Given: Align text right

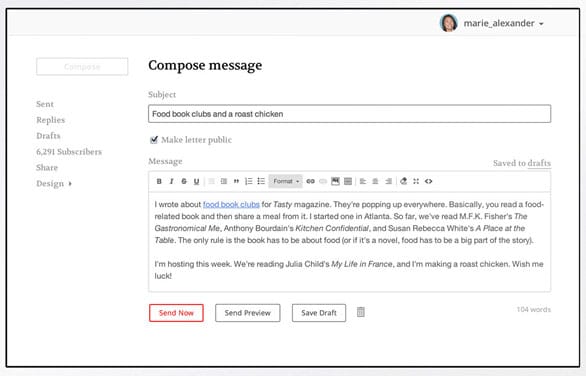Looking at the screenshot, I should 388,181.
